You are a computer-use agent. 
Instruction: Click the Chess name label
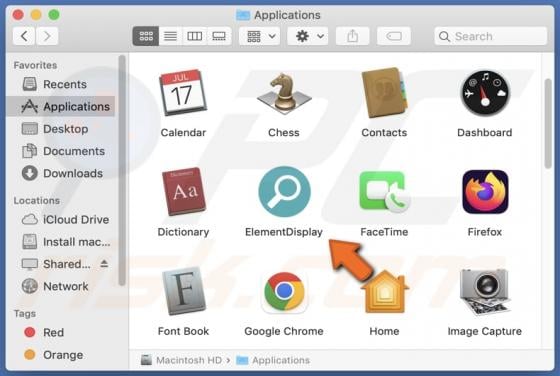point(284,132)
